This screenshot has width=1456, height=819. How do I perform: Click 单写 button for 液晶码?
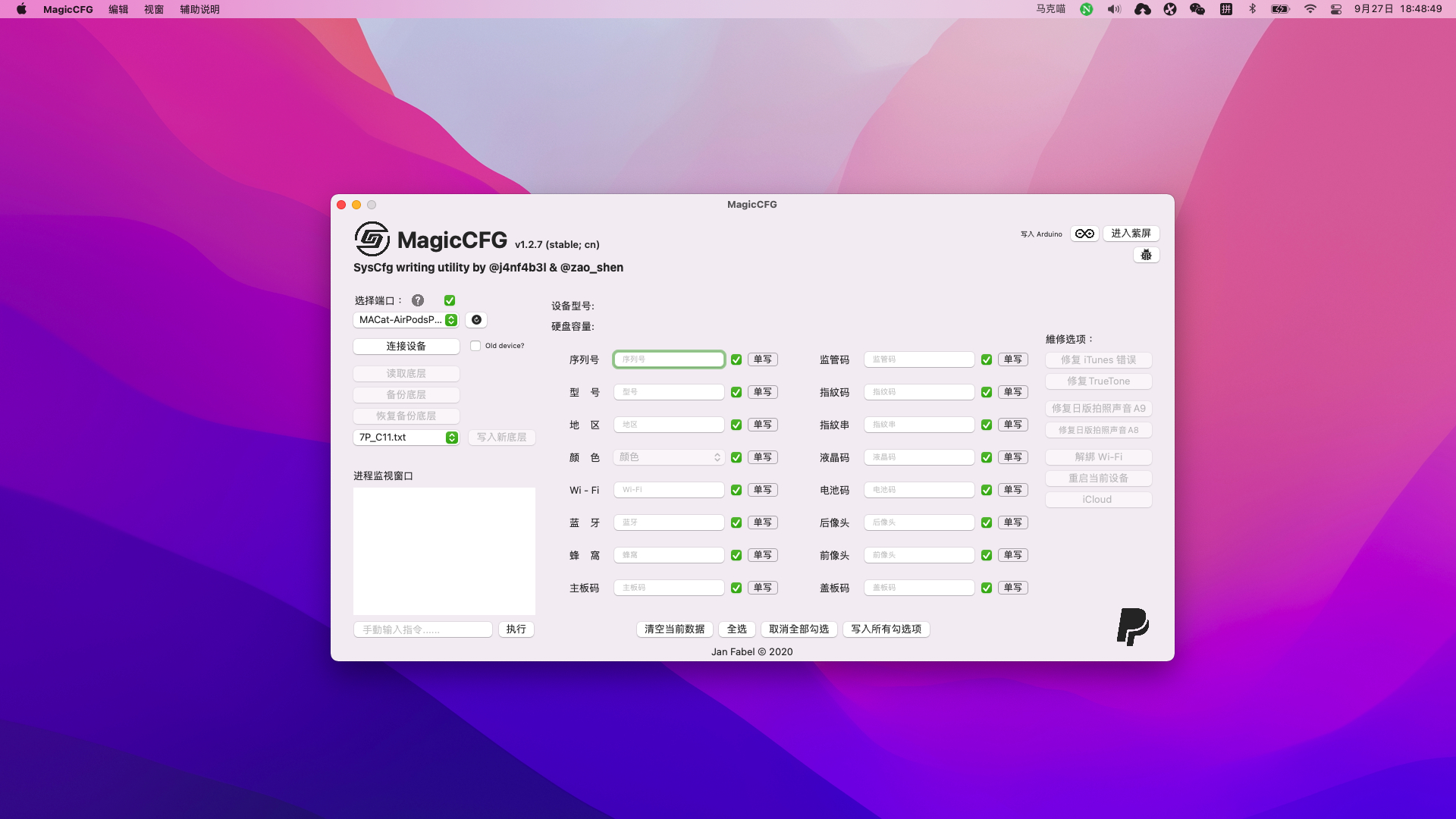[x=1013, y=457]
